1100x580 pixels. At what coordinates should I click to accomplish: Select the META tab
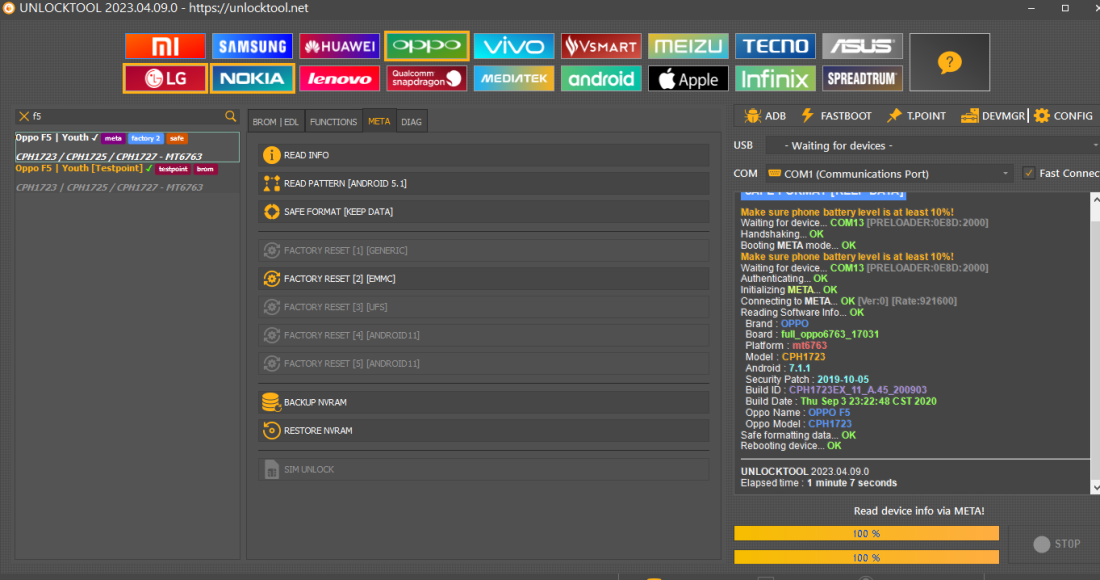pos(379,121)
